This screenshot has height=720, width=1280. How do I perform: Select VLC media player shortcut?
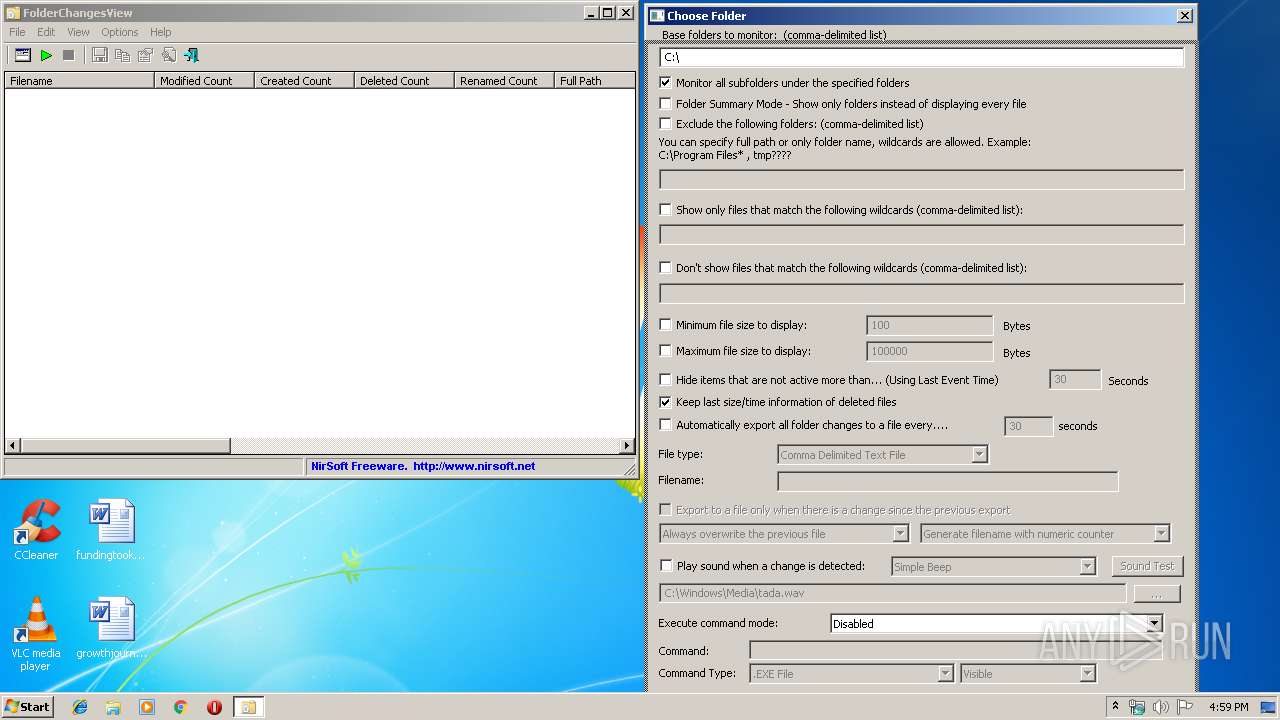click(36, 634)
